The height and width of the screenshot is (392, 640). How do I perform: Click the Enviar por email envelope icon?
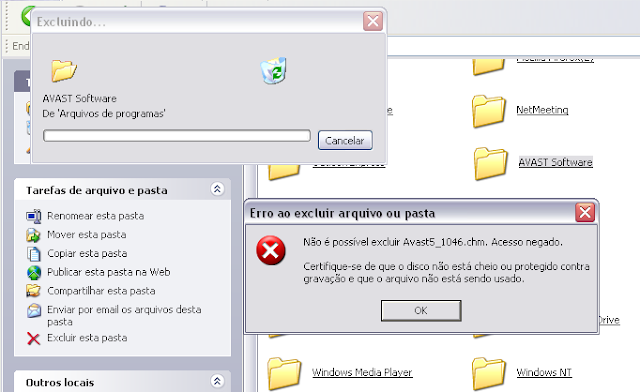pyautogui.click(x=33, y=311)
